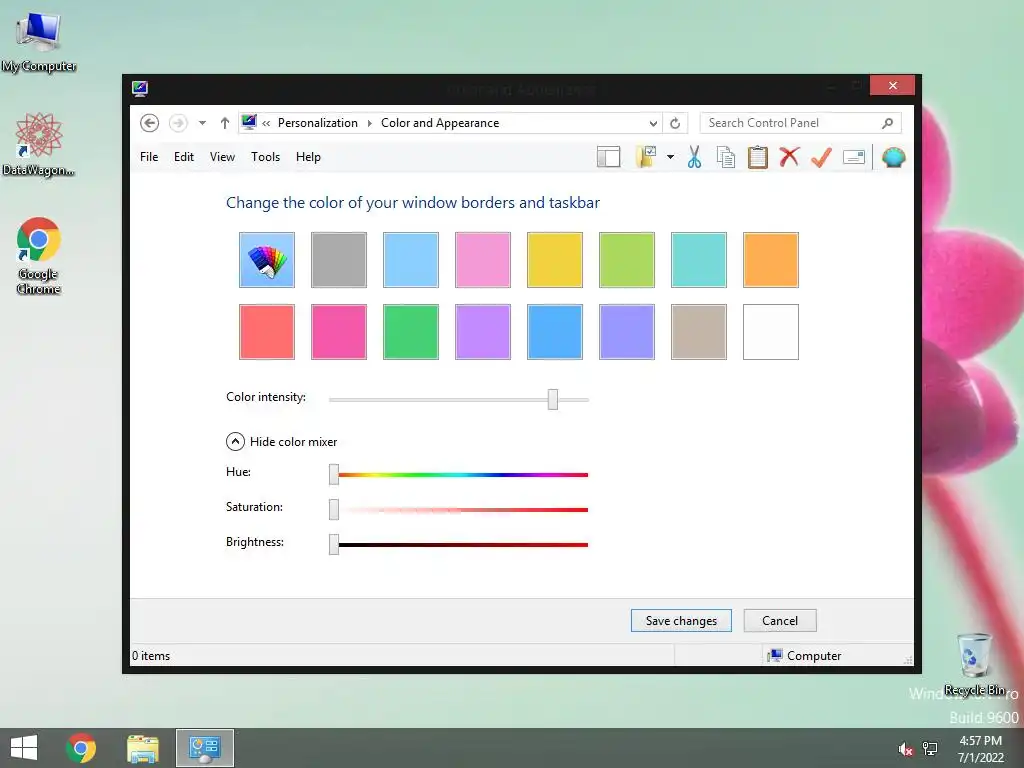Open the Tools menu
Viewport: 1024px width, 768px height.
pyautogui.click(x=265, y=157)
